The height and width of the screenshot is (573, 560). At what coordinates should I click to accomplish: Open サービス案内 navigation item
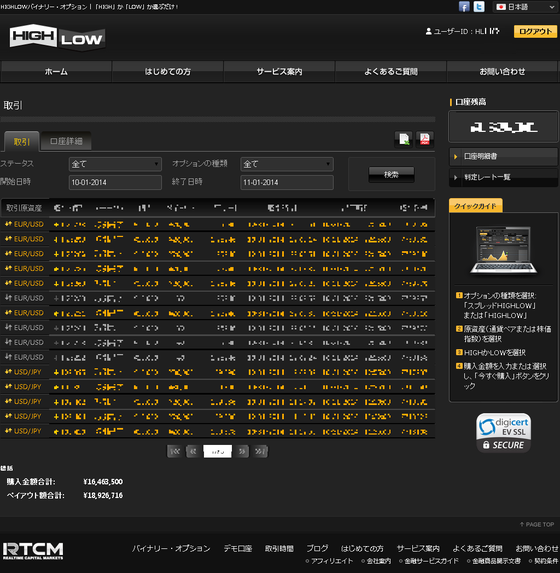click(x=279, y=72)
